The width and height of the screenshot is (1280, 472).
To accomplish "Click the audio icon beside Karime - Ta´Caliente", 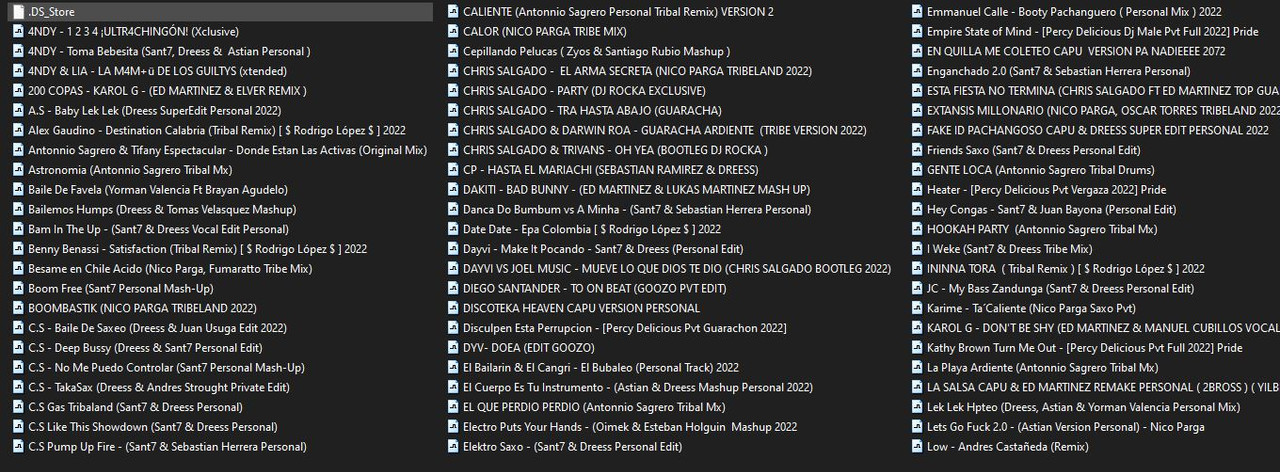I will coord(917,308).
